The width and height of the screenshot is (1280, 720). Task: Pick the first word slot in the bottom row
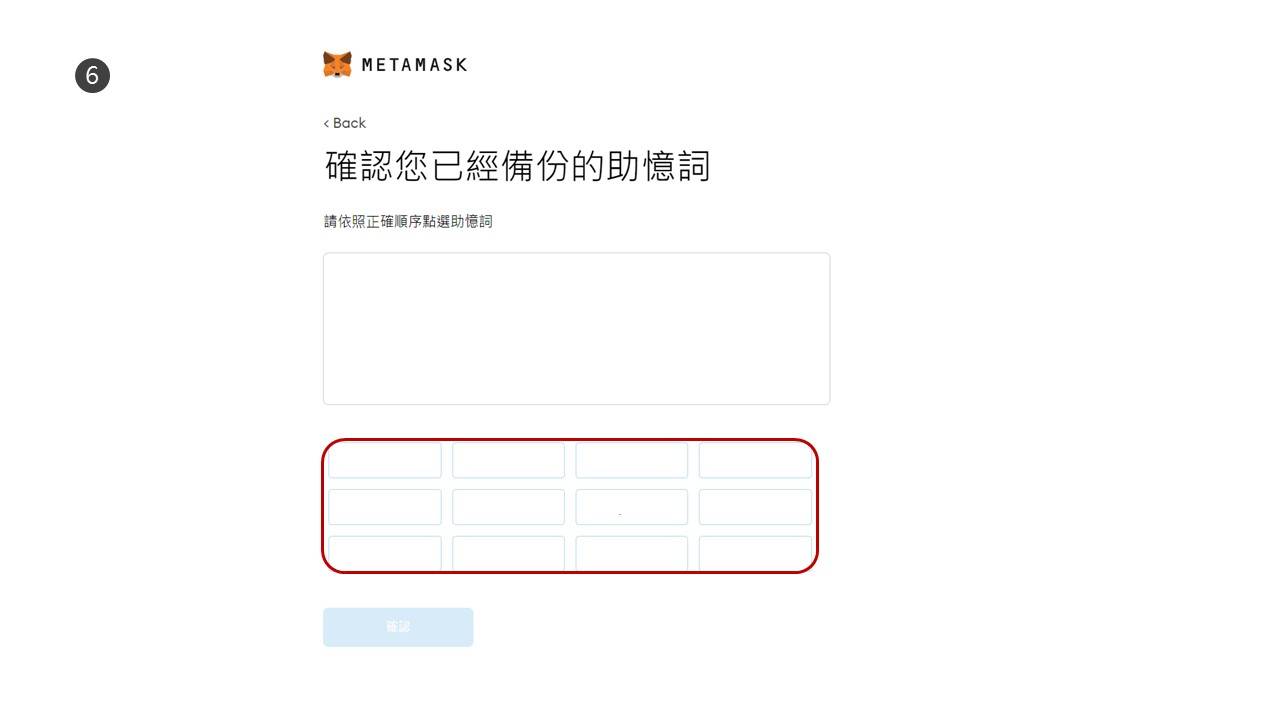click(x=385, y=553)
